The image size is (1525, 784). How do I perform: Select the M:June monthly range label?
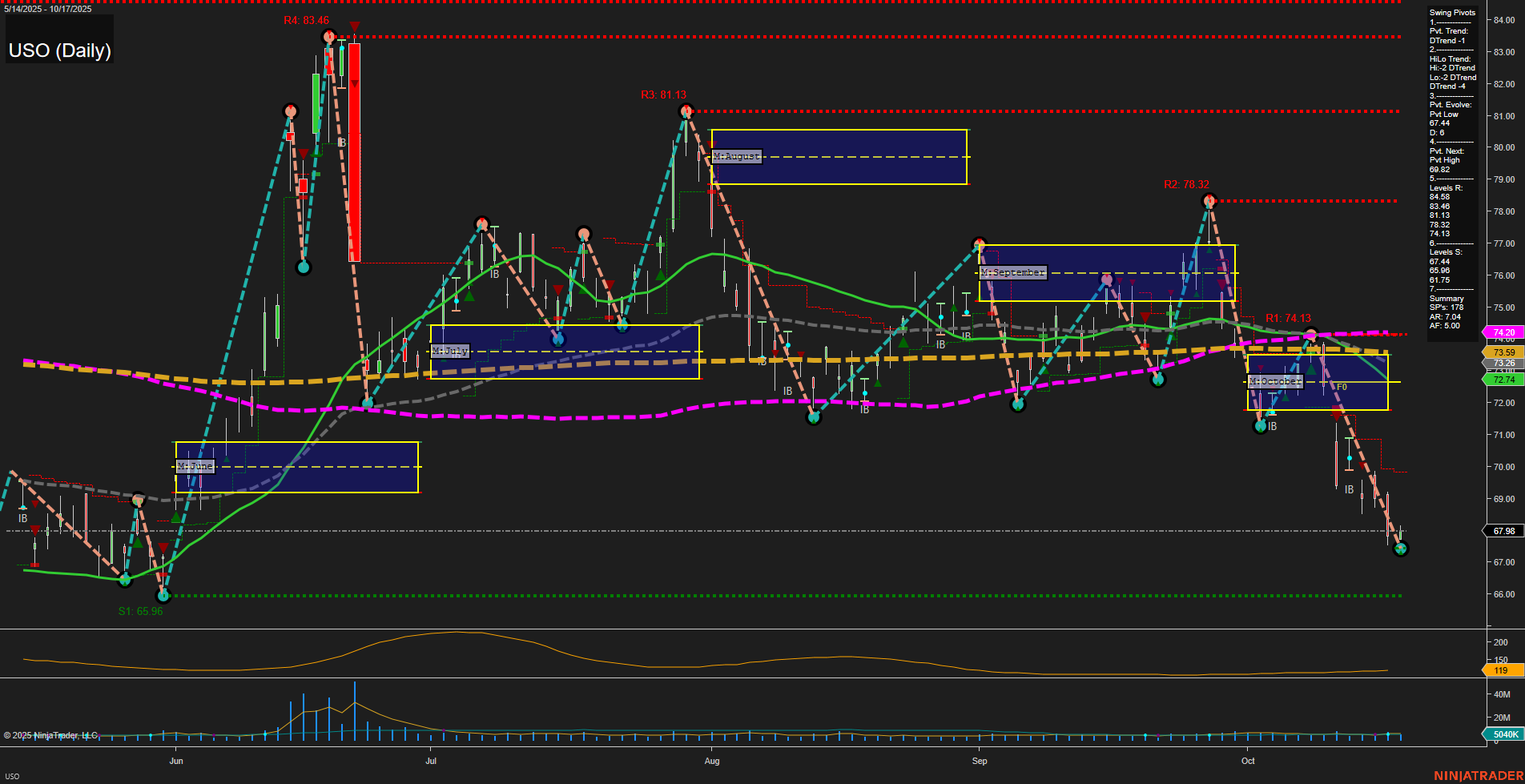[x=195, y=466]
